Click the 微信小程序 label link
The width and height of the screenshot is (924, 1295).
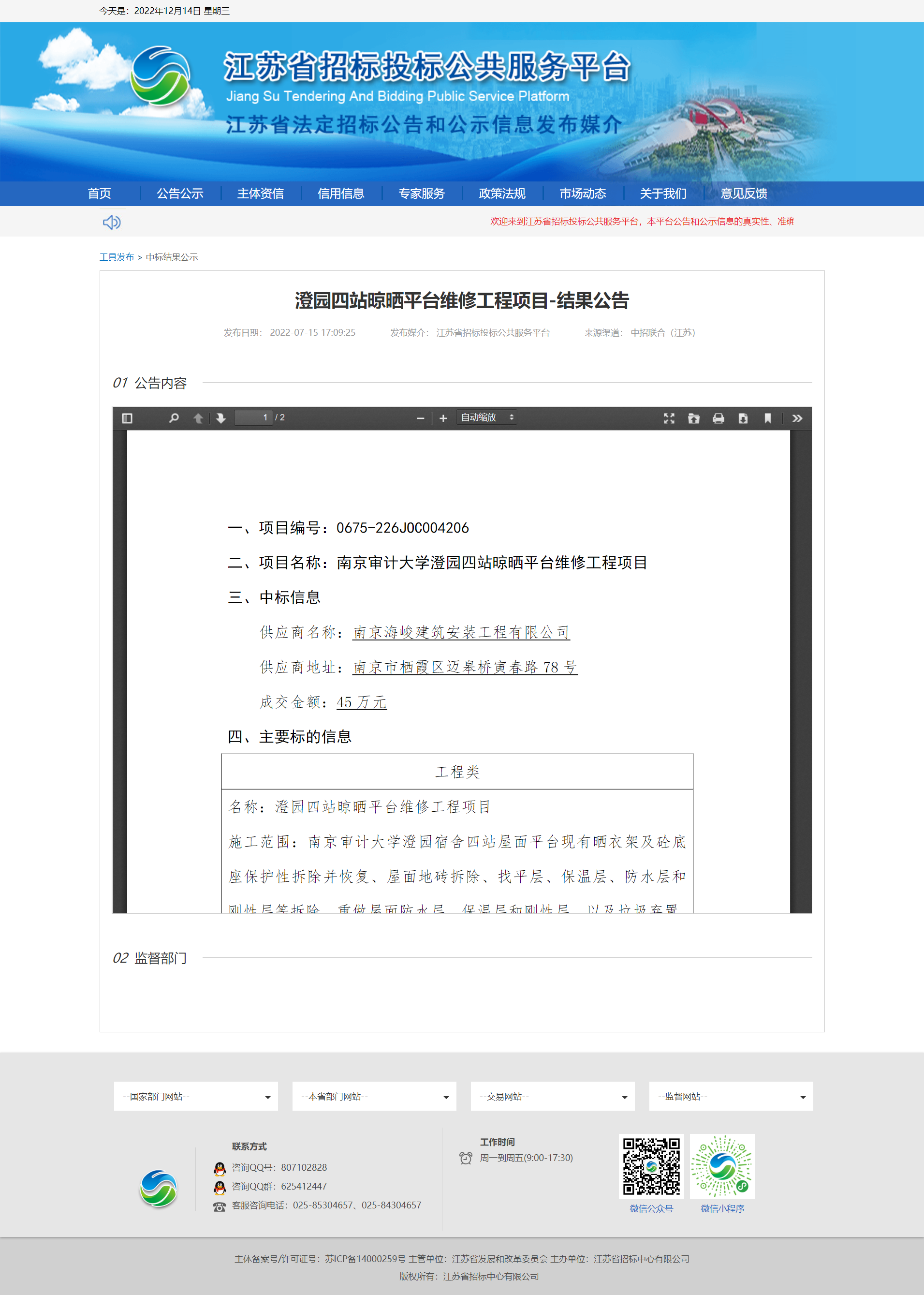(722, 1208)
